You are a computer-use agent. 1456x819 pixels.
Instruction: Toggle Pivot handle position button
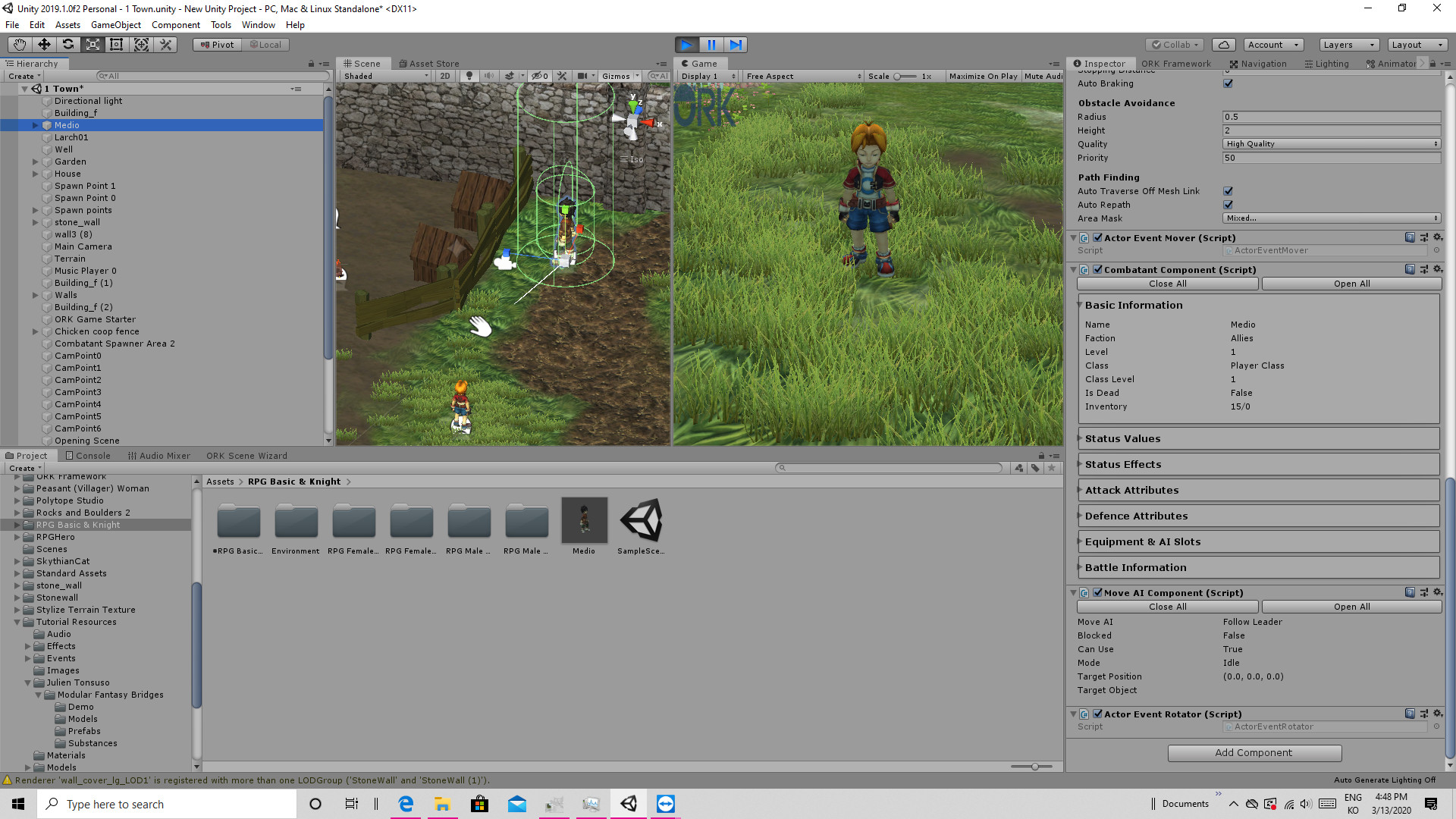pyautogui.click(x=217, y=45)
